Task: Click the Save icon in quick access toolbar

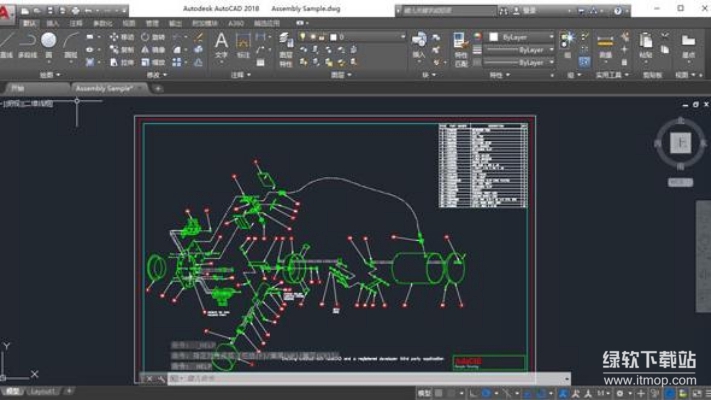Action: (50, 10)
